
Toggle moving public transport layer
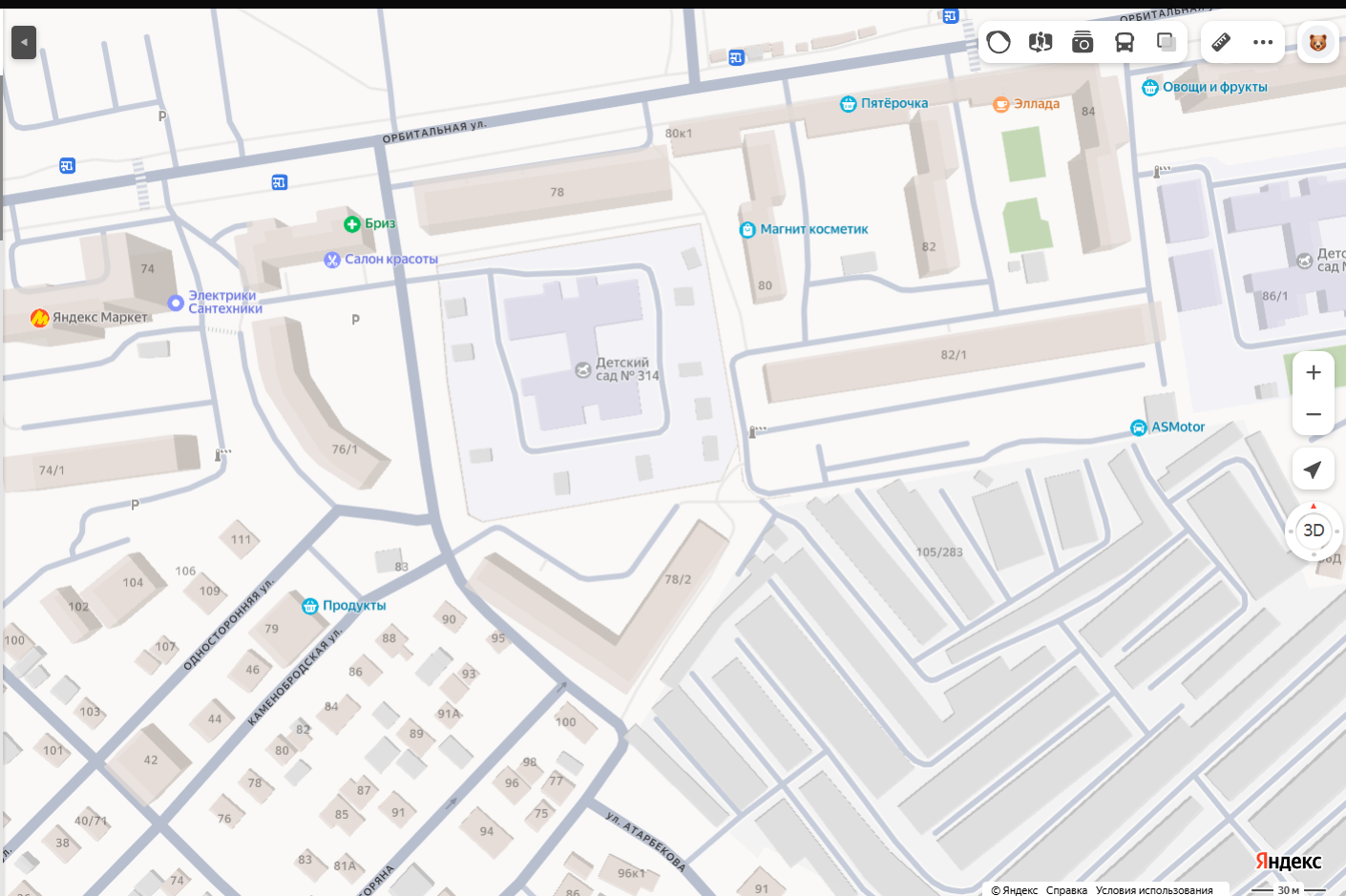(1125, 42)
